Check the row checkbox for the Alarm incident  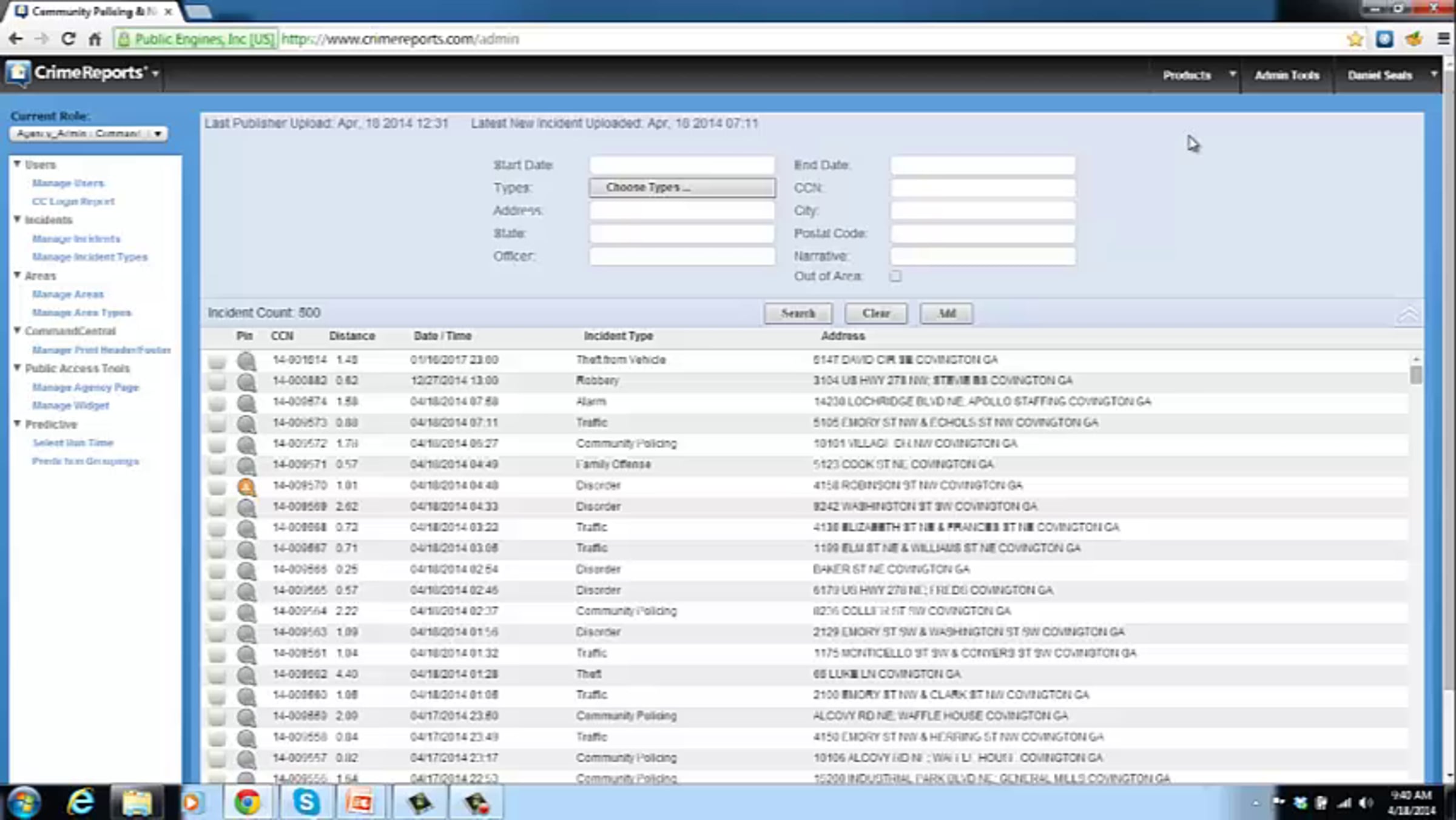coord(217,403)
